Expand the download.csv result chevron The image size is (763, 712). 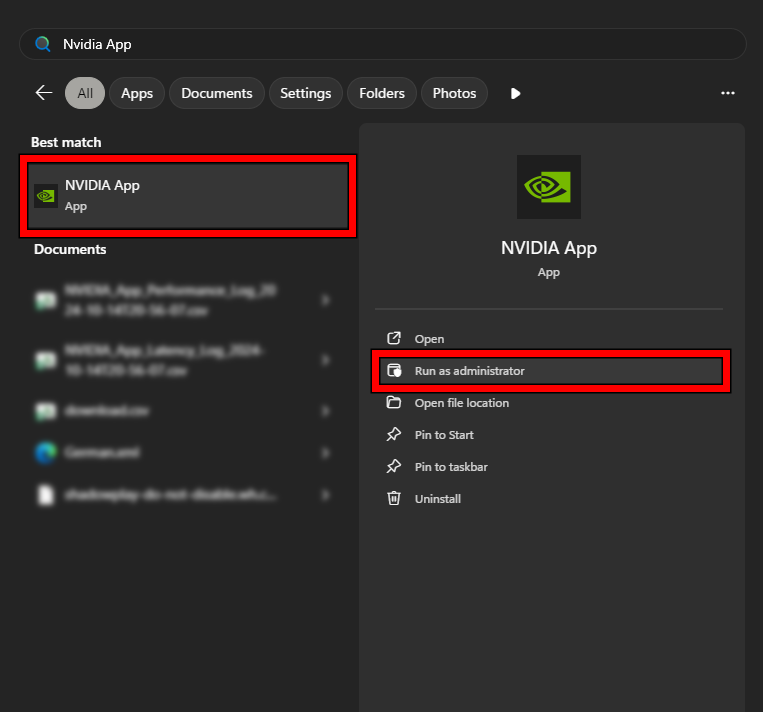[325, 411]
